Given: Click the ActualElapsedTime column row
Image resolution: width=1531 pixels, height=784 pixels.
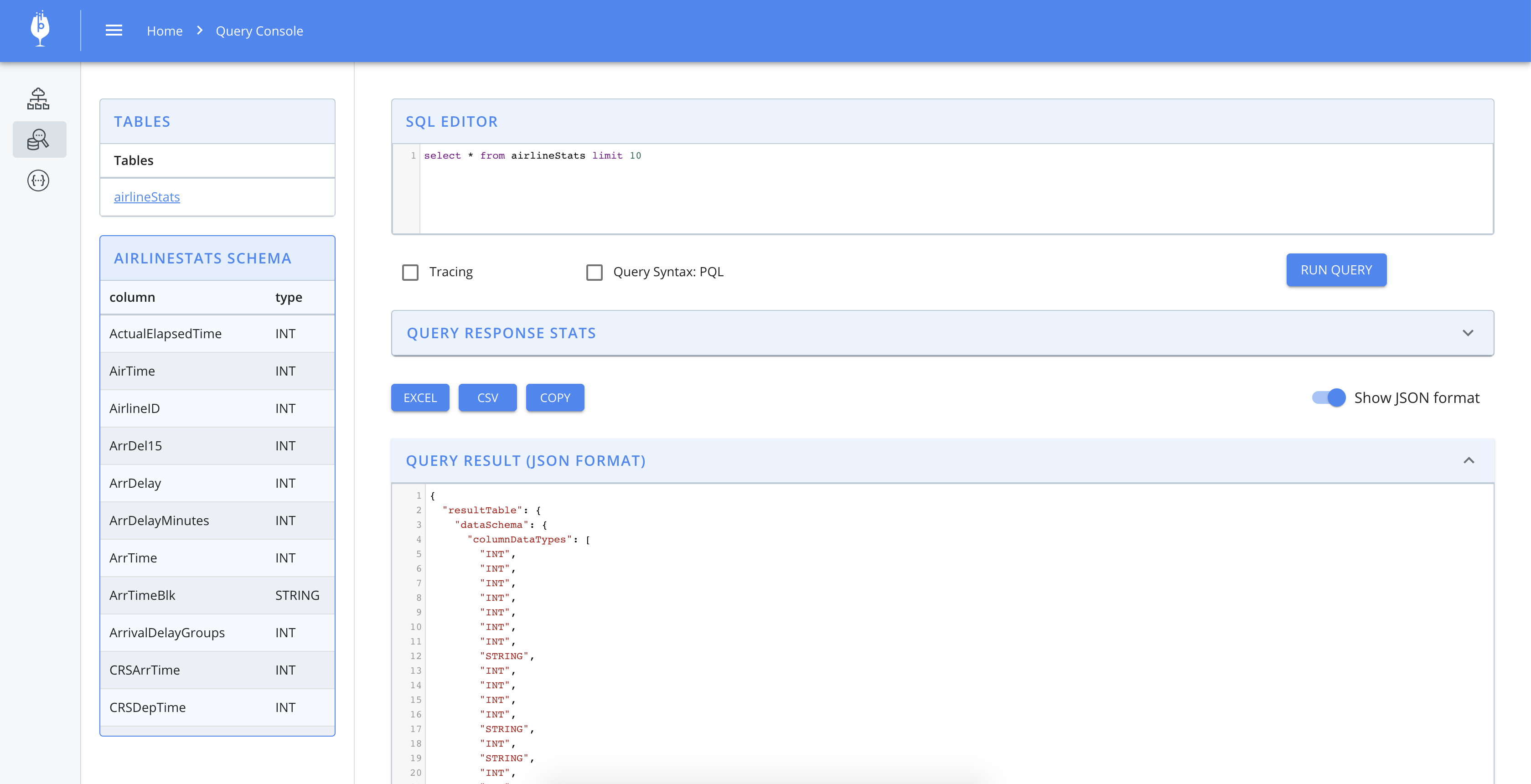Looking at the screenshot, I should (217, 334).
